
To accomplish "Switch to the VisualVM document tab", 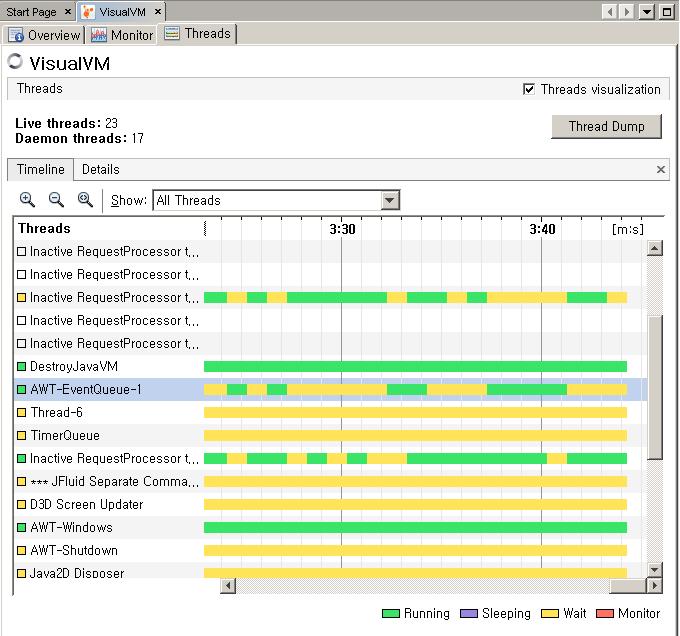I will (122, 12).
